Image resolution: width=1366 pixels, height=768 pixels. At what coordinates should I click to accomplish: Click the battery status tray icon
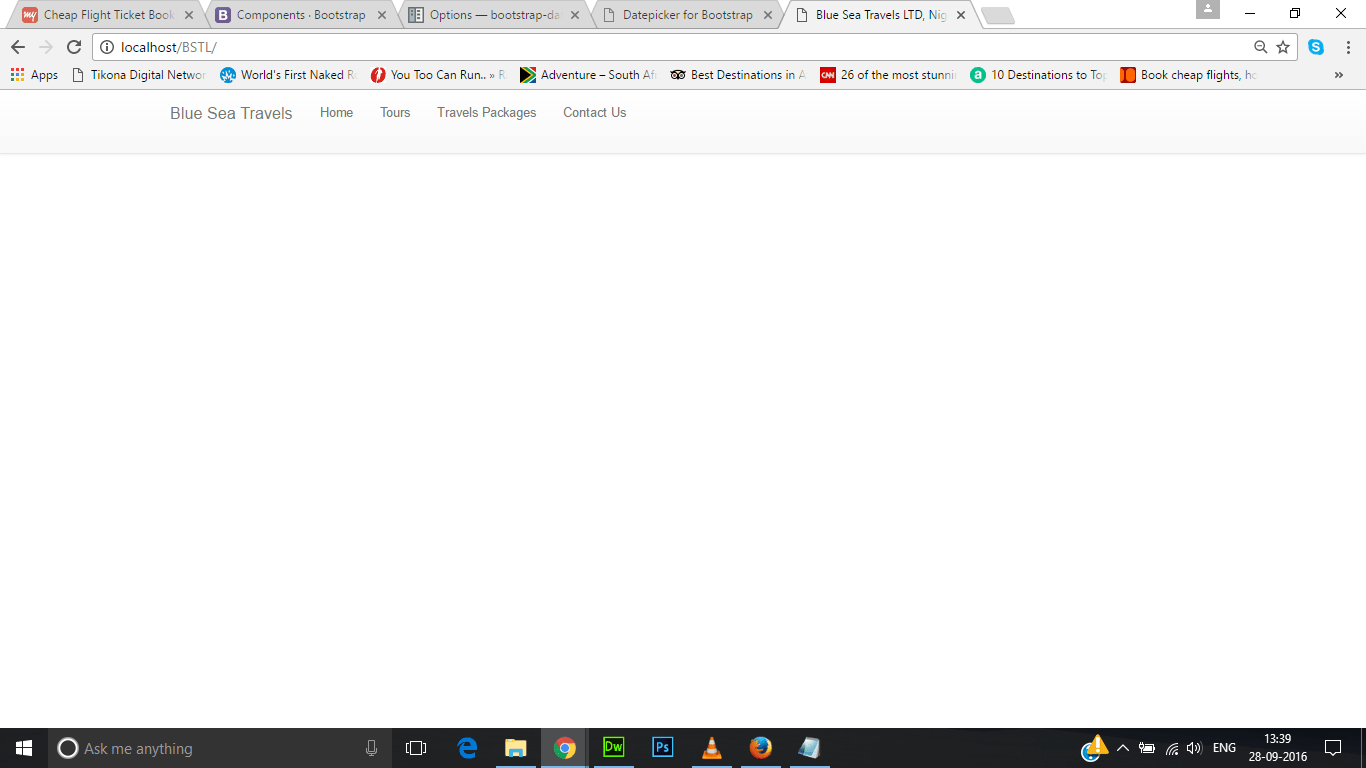(1147, 748)
